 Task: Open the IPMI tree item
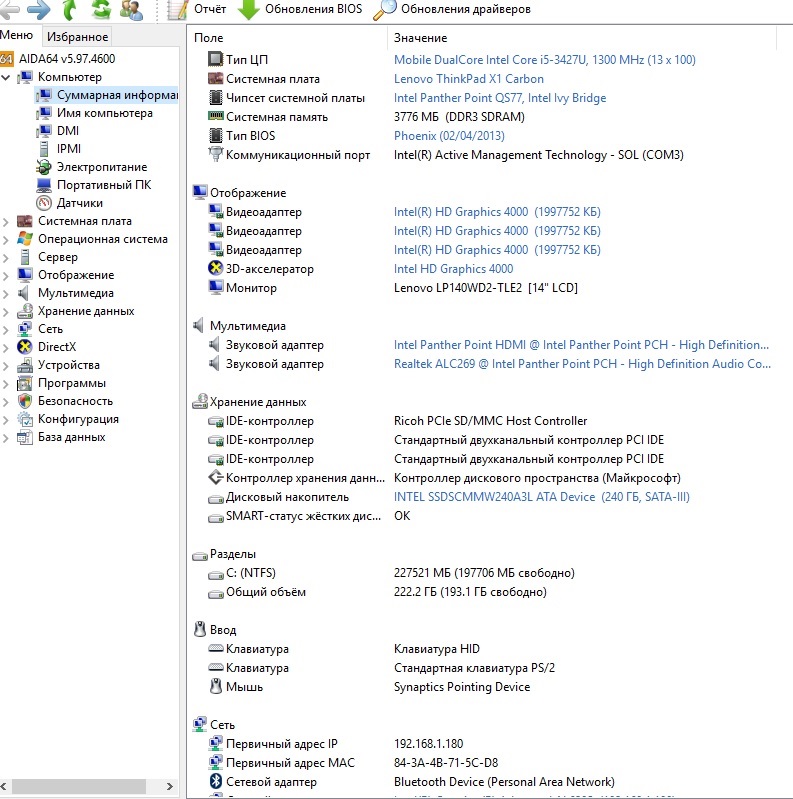[69, 149]
